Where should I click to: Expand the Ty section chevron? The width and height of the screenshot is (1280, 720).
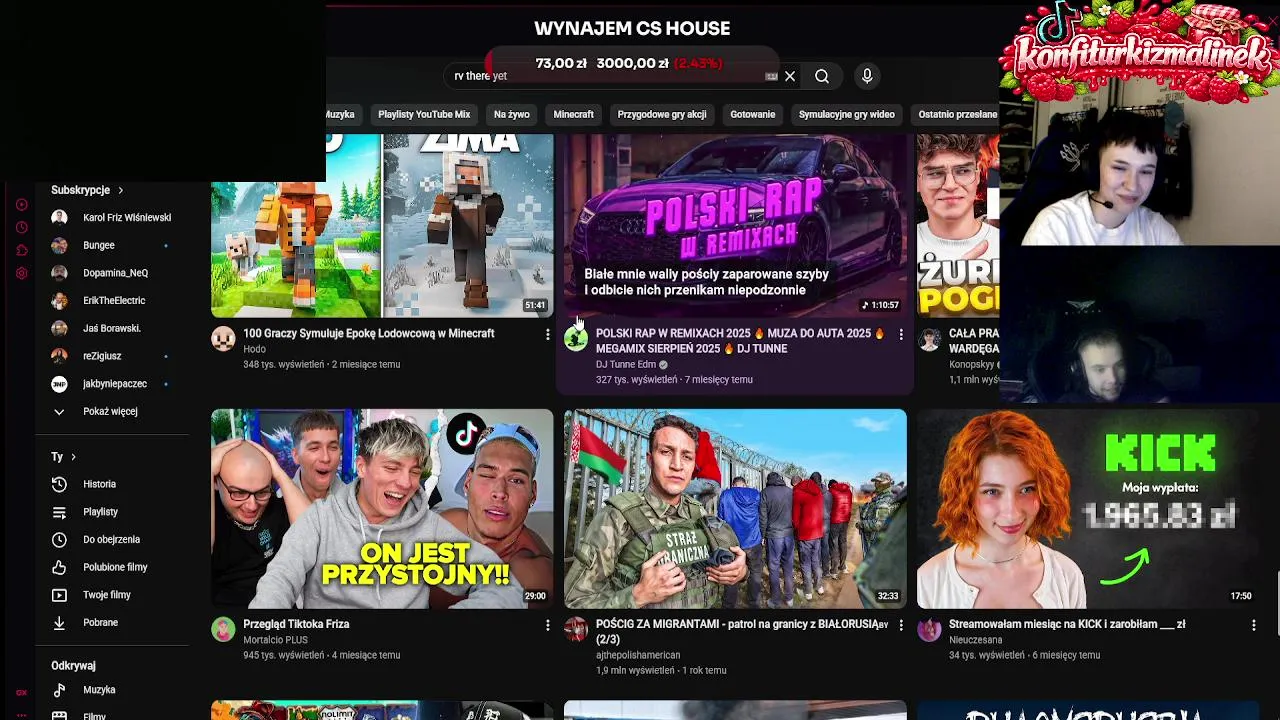pos(73,457)
